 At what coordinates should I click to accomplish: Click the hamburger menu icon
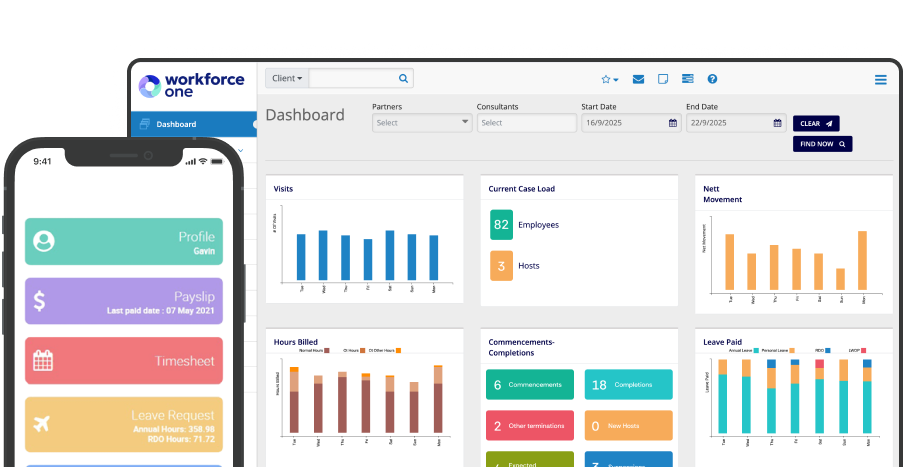pyautogui.click(x=880, y=80)
